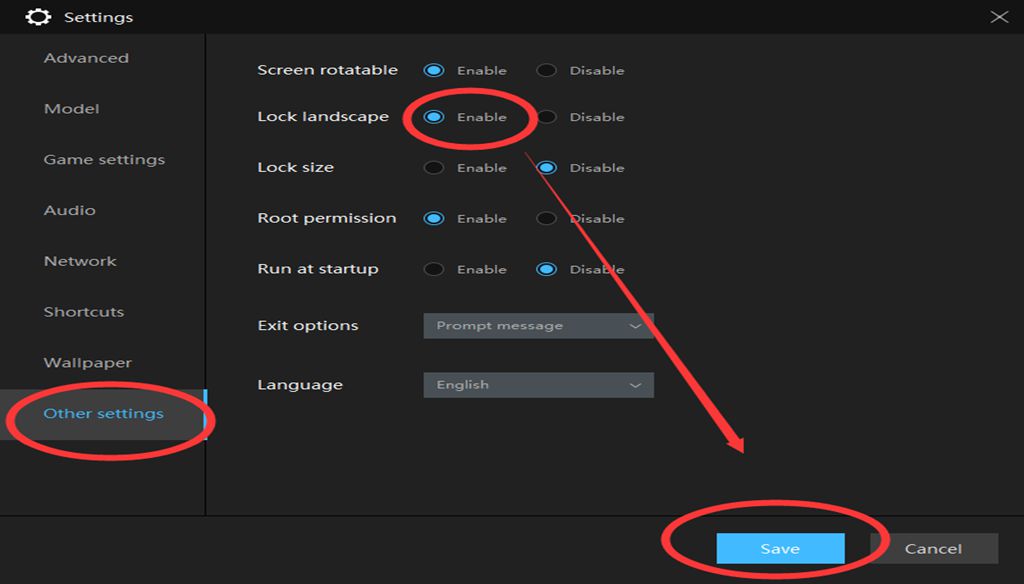Disable Run at startup
Screen dimensions: 1024x584
(546, 269)
